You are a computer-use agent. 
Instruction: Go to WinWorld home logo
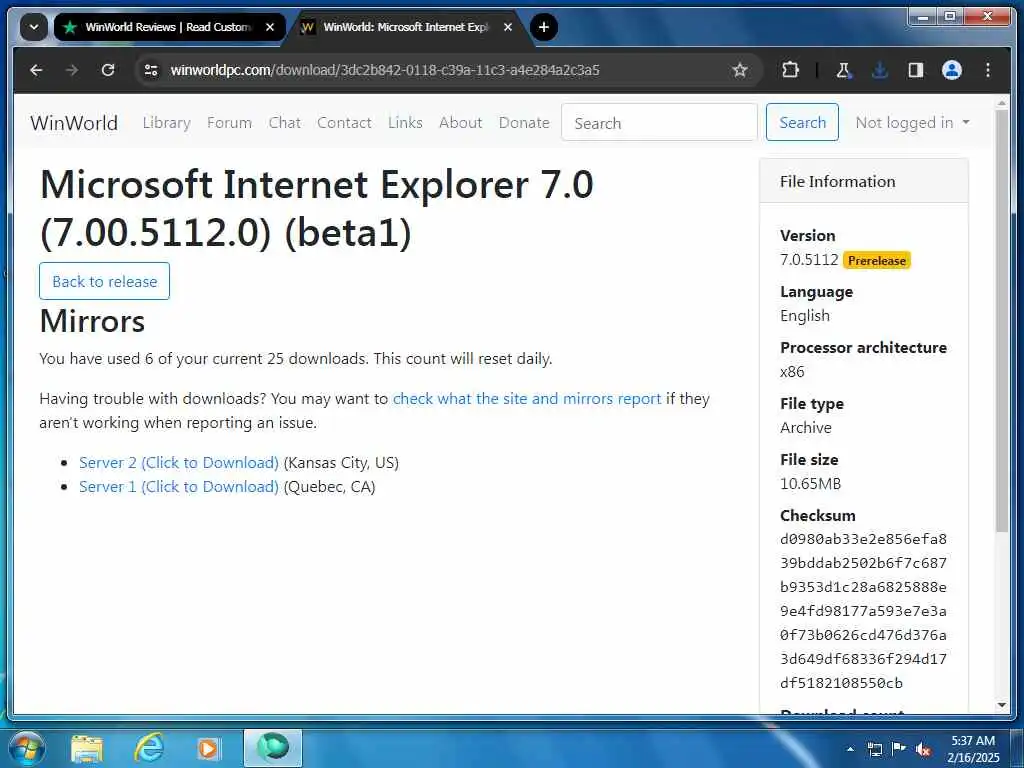[x=74, y=123]
